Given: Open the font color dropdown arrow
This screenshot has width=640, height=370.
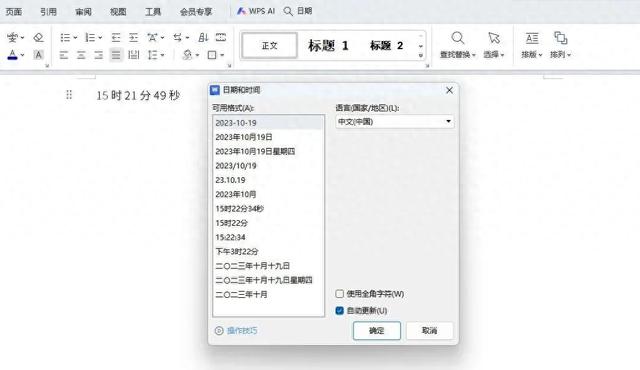Looking at the screenshot, I should pos(22,55).
